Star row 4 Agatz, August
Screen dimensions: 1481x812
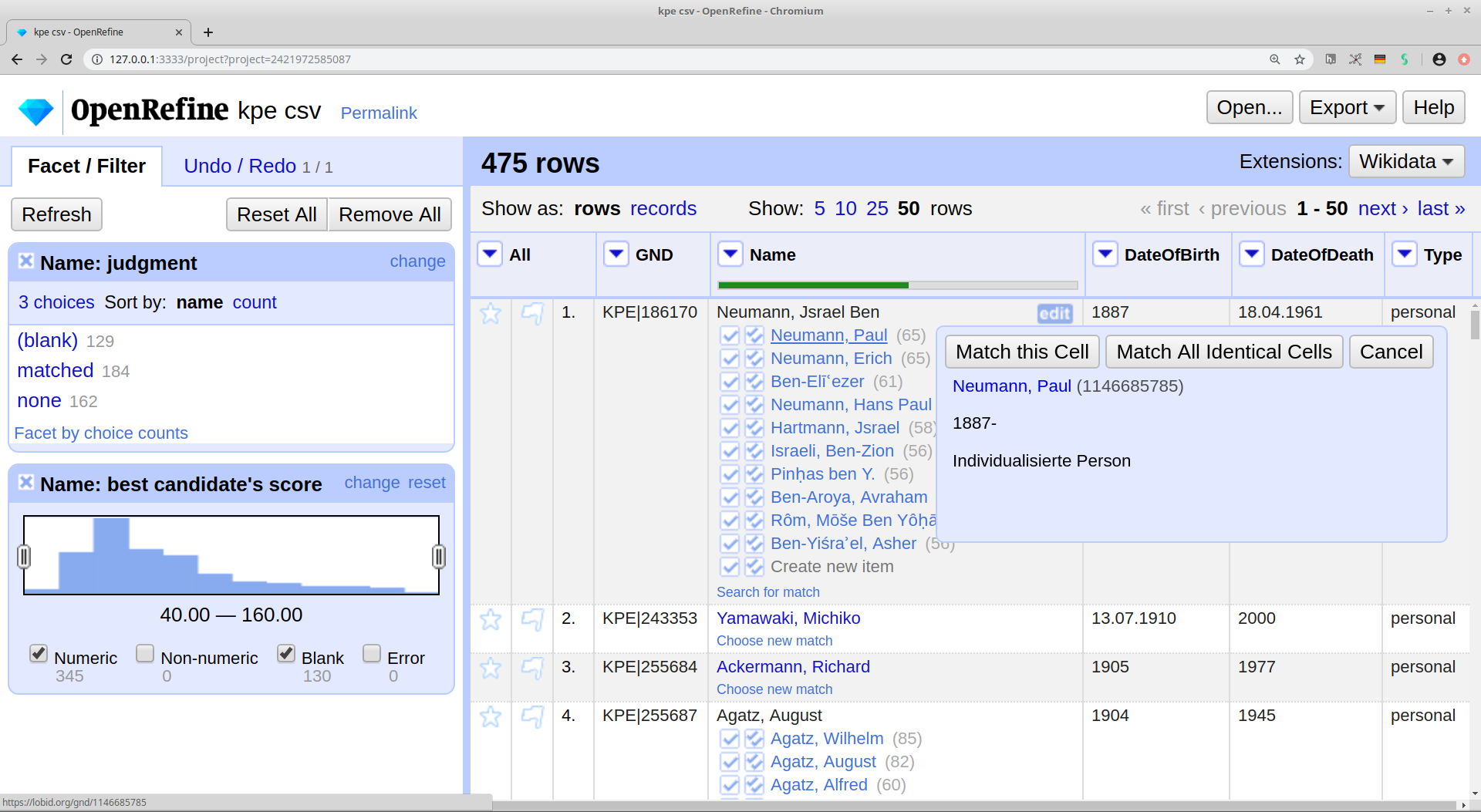tap(491, 716)
